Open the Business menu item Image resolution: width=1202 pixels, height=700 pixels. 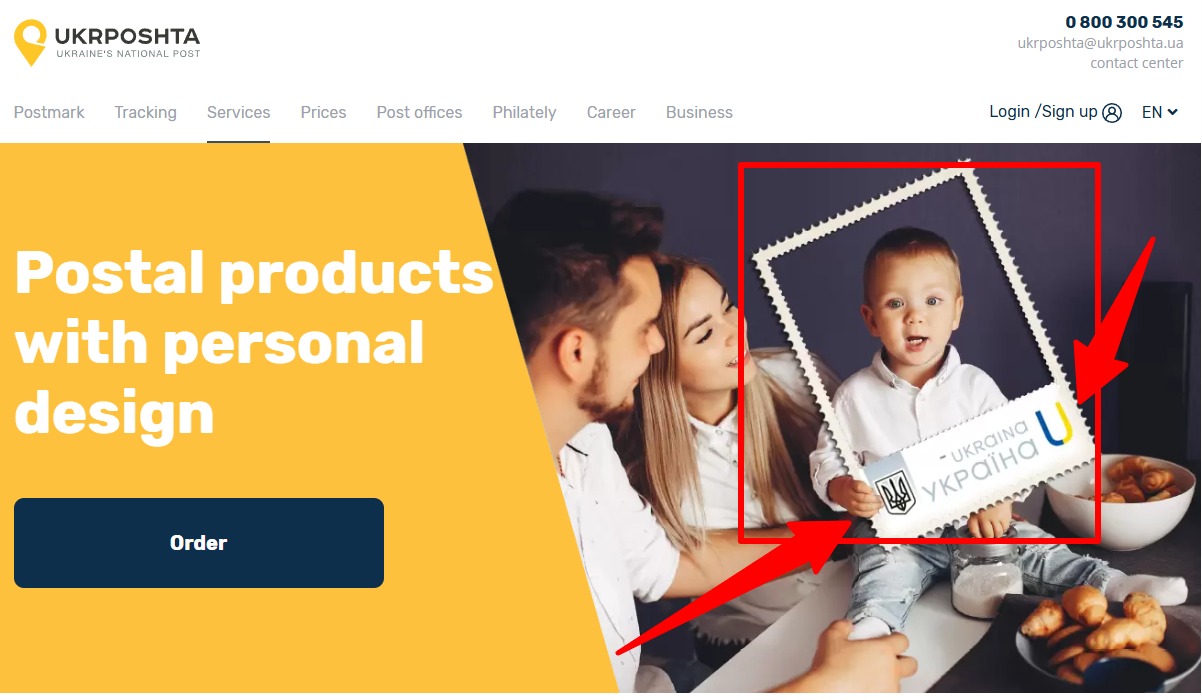(x=699, y=112)
